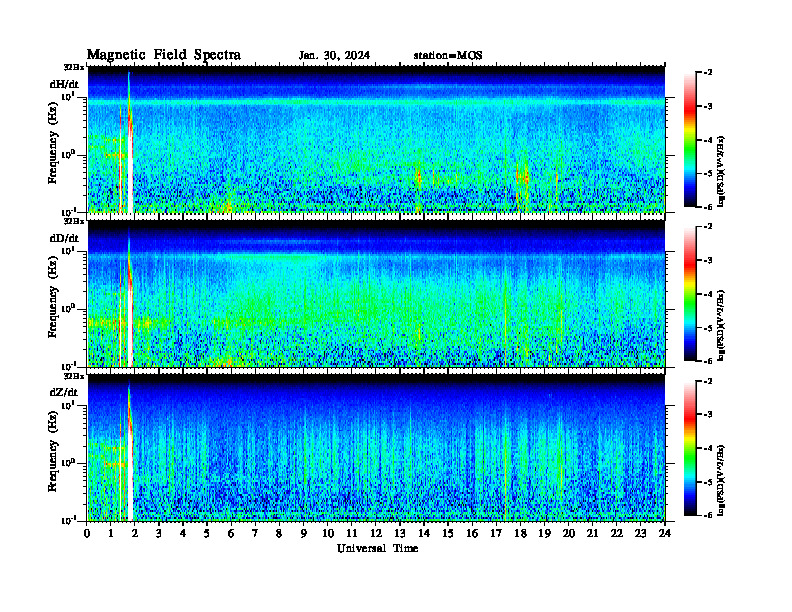Viewport: 792px width, 612px height.
Task: Click hour label "6" on Universal Time axis
Action: 231,534
